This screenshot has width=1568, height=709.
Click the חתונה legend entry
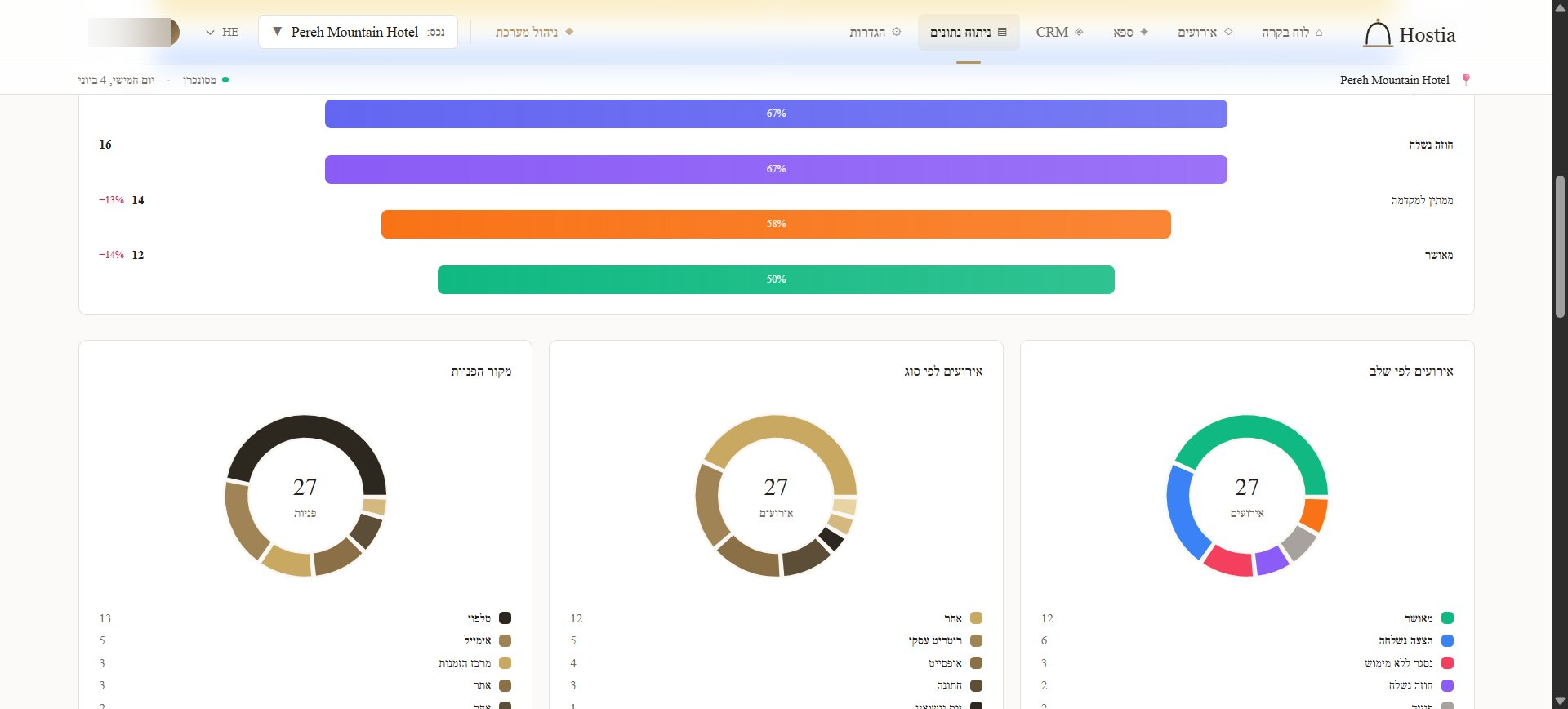coord(776,685)
